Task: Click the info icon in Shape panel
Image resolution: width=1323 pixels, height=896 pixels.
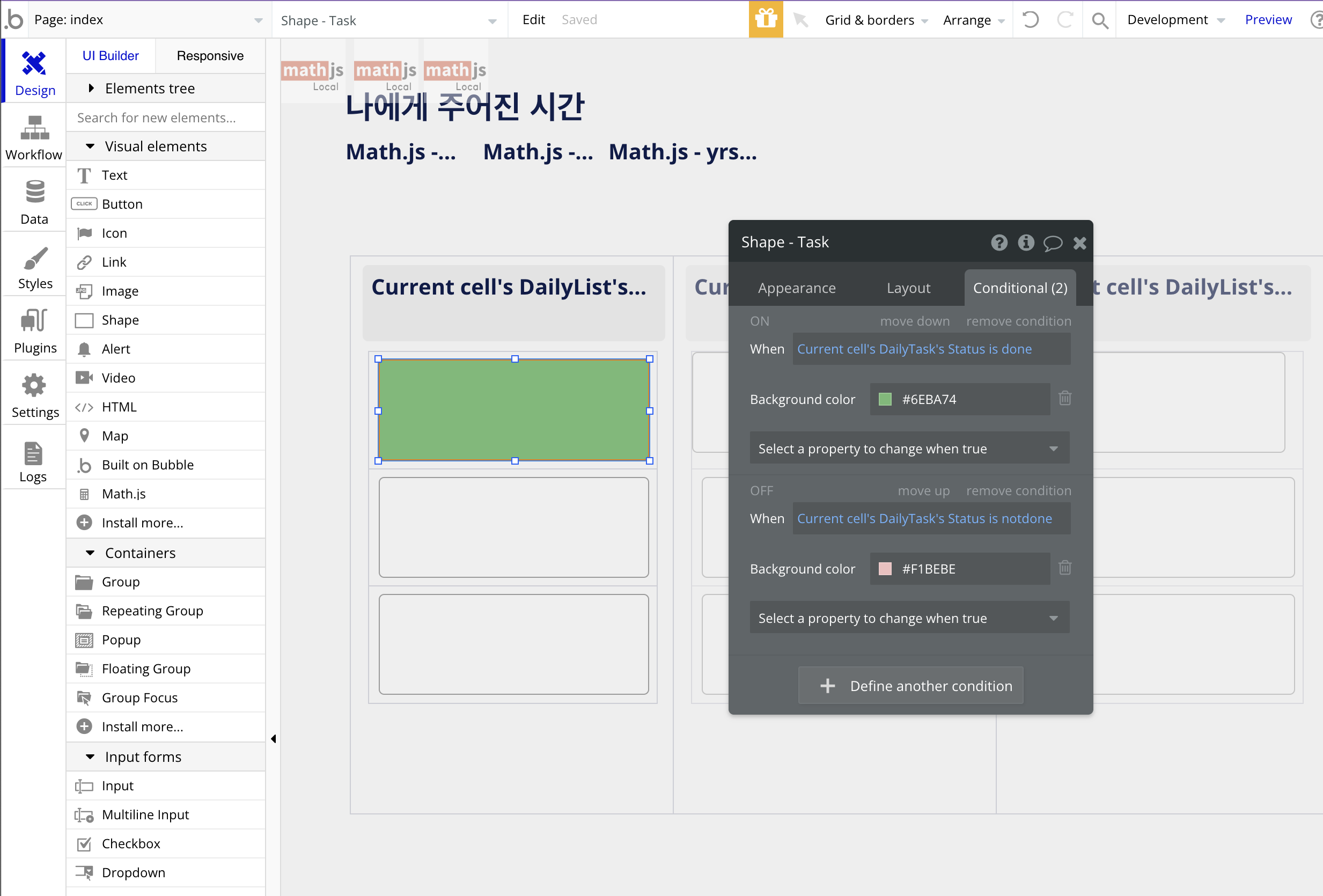Action: (1026, 243)
